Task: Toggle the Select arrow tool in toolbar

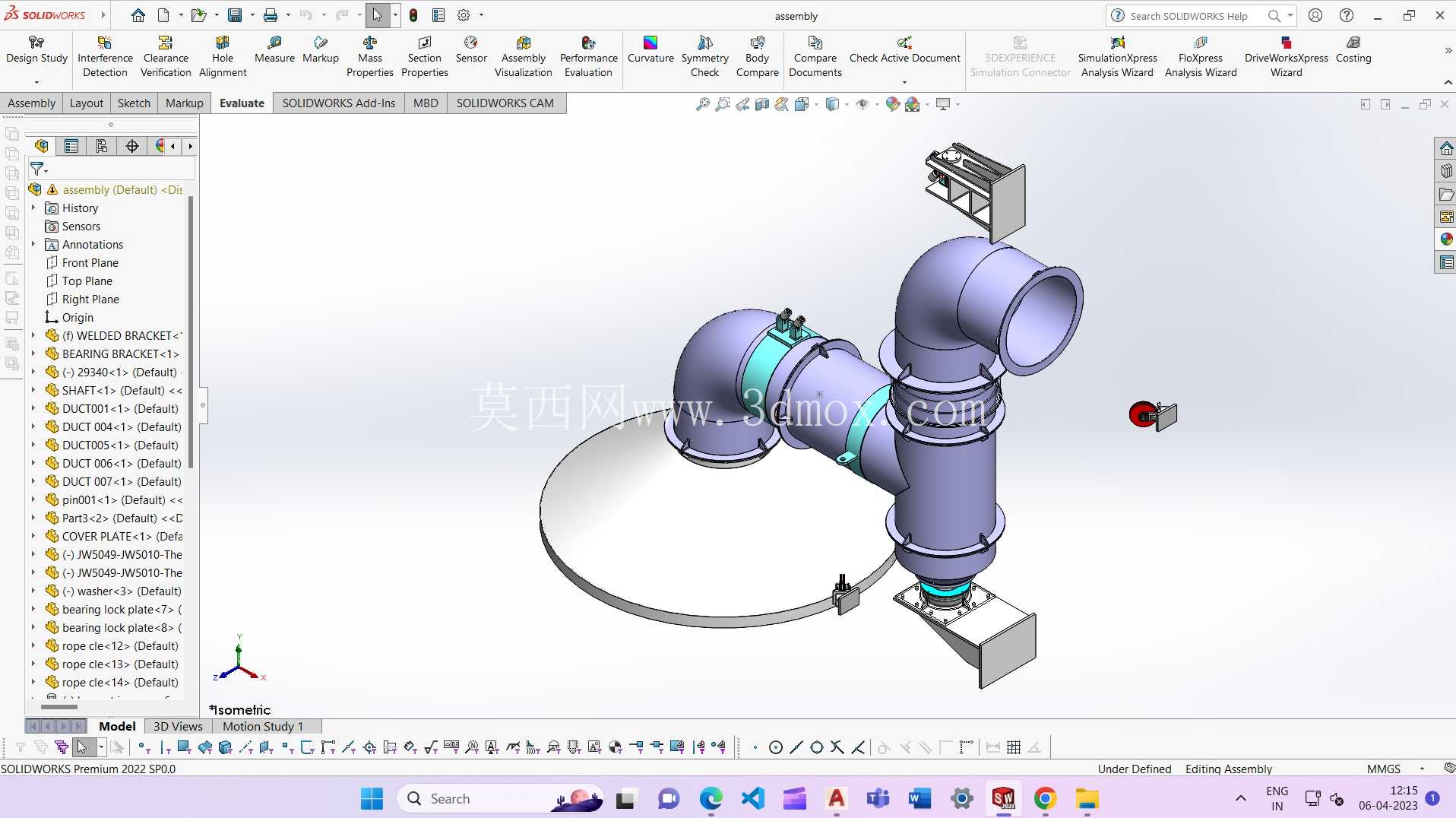Action: 378,15
